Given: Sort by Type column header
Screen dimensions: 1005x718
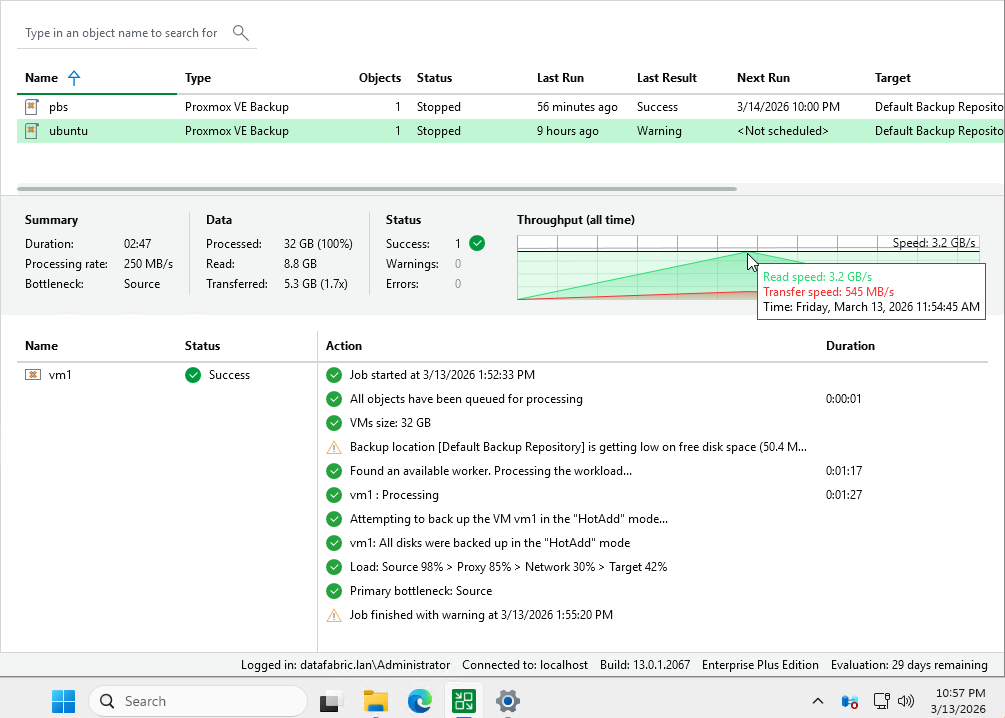Looking at the screenshot, I should (197, 78).
